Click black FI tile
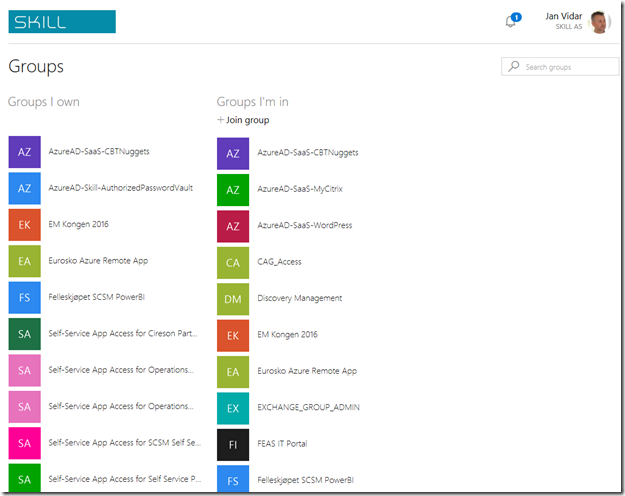 coord(233,445)
